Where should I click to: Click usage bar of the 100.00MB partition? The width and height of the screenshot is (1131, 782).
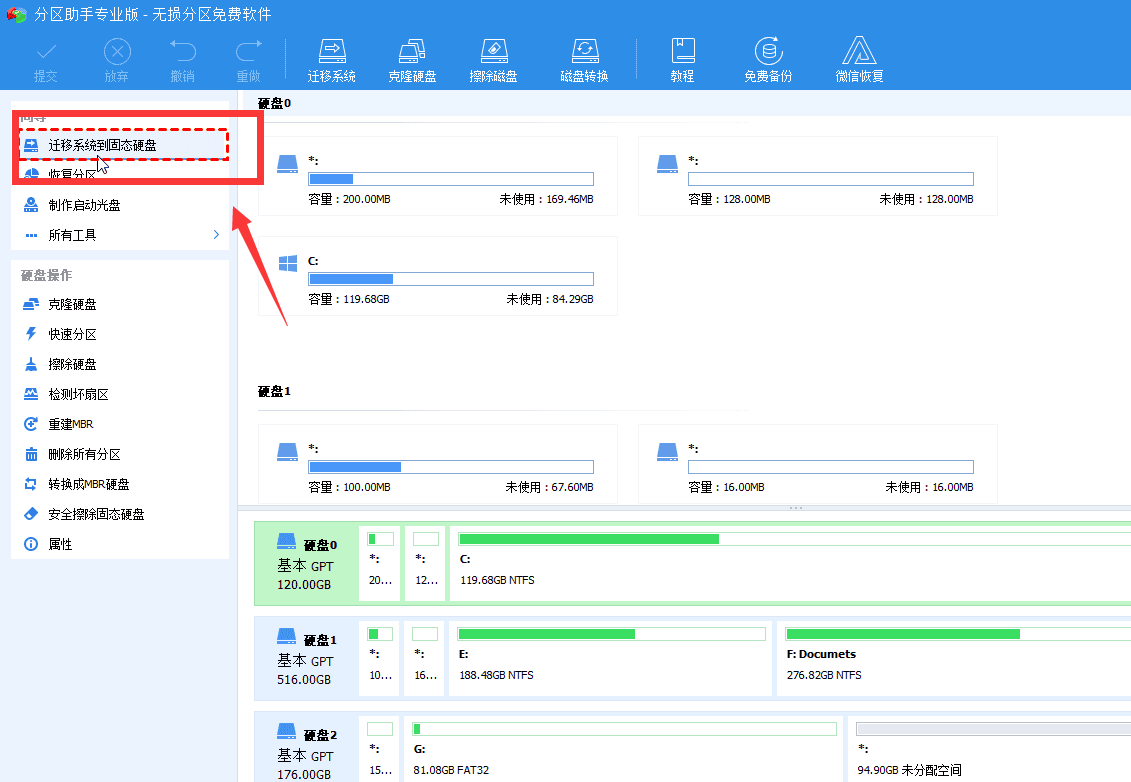pyautogui.click(x=451, y=467)
